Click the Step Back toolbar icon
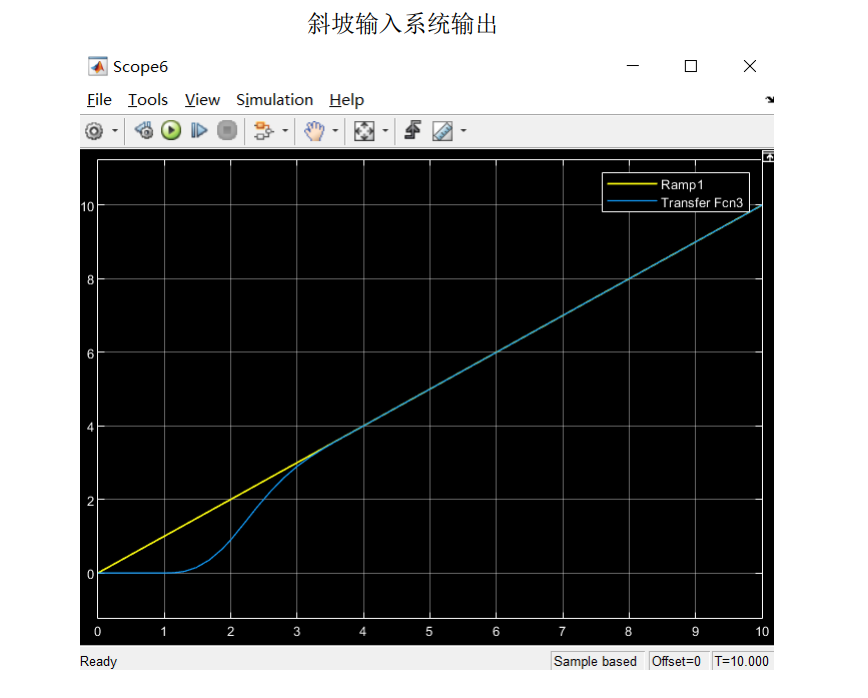The height and width of the screenshot is (698, 868). click(144, 131)
